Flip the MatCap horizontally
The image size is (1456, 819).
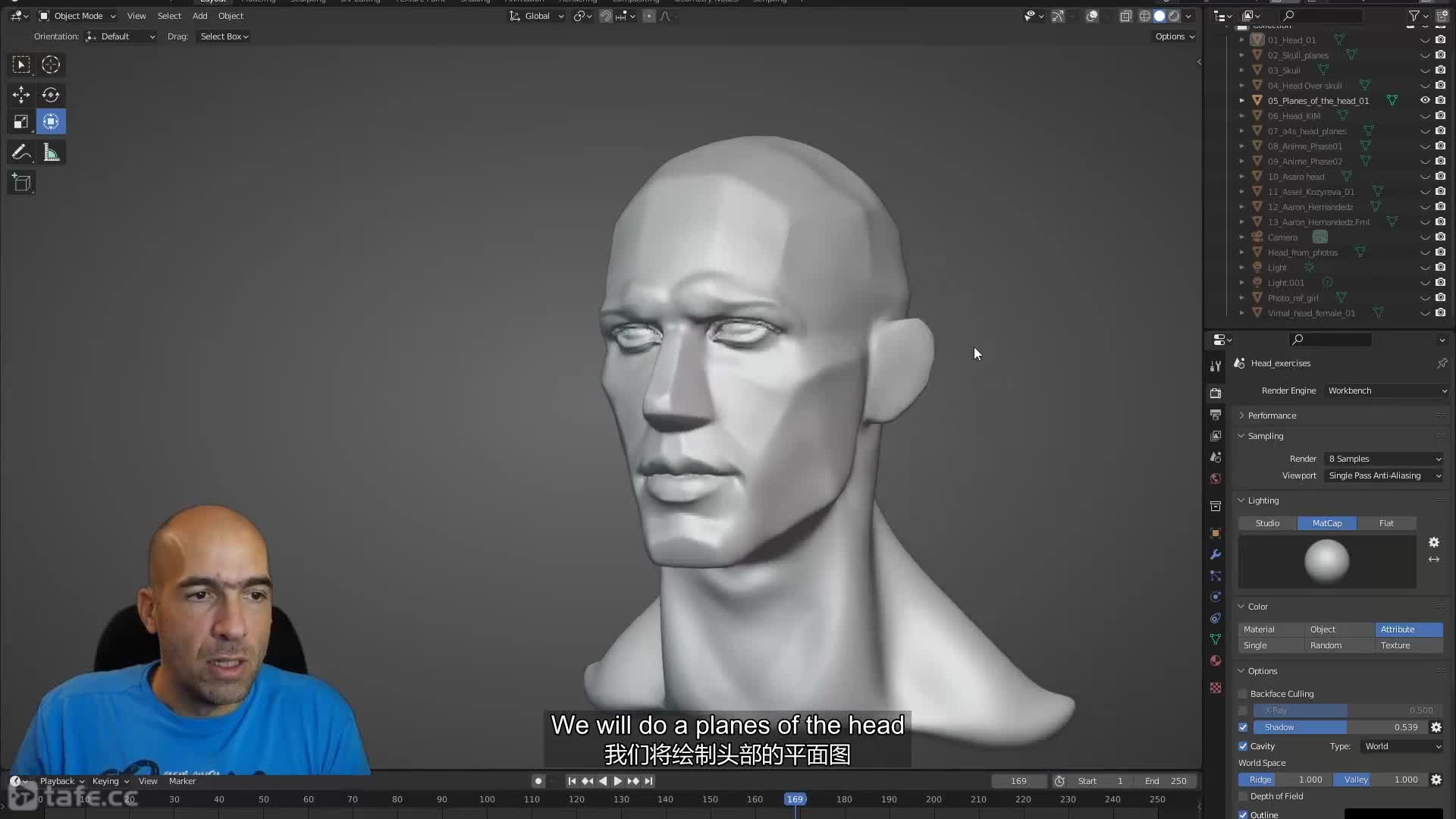[x=1434, y=560]
